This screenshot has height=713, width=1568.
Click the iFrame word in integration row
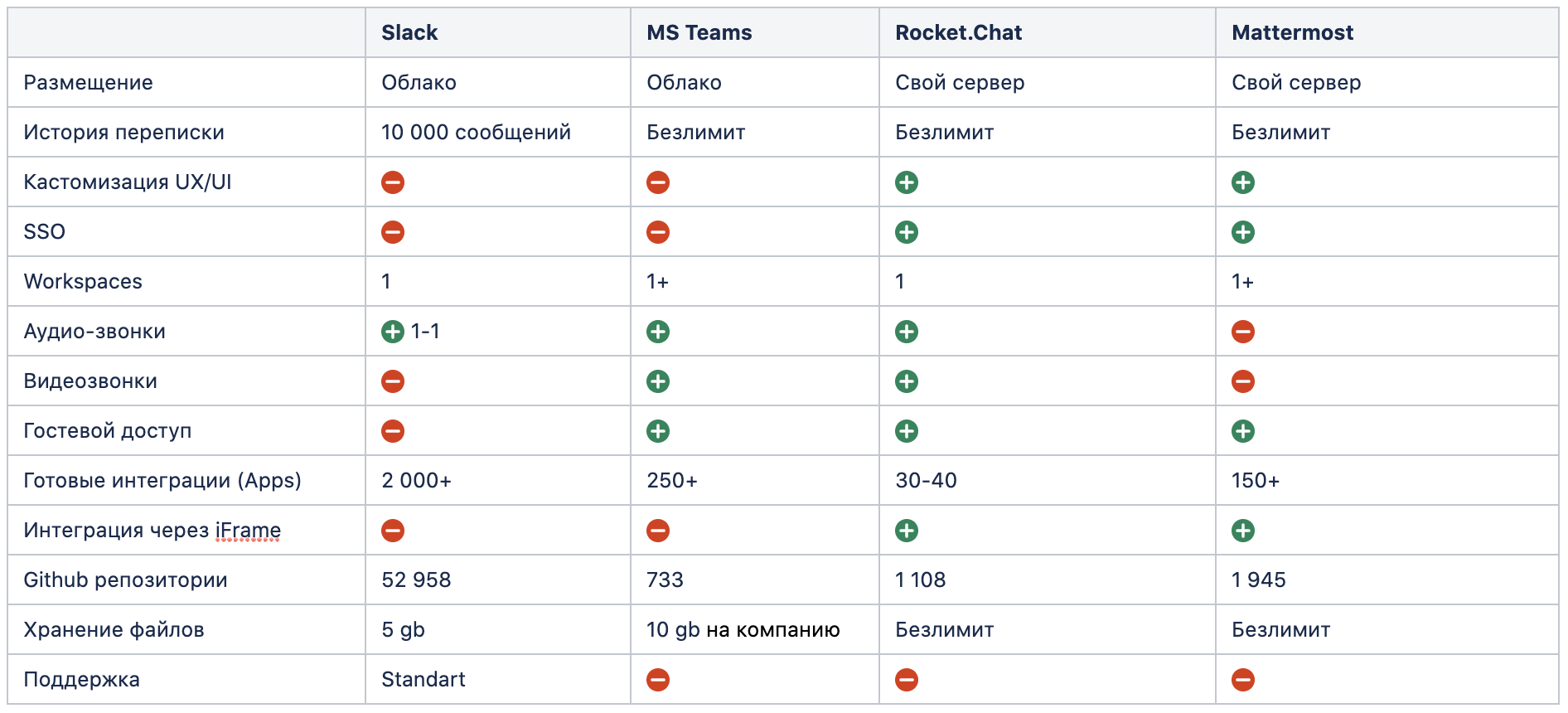coord(248,531)
